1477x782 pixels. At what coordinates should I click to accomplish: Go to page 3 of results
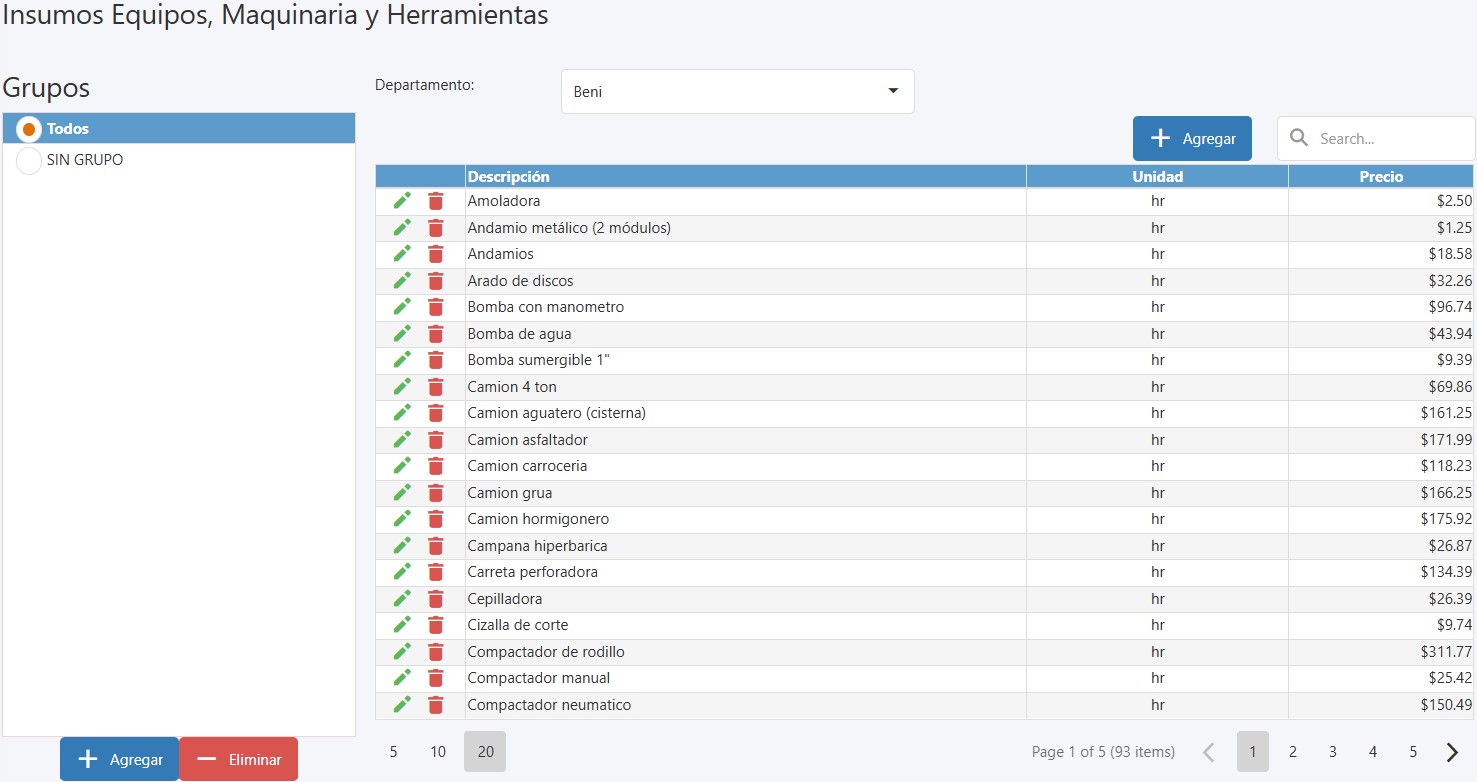(x=1332, y=752)
